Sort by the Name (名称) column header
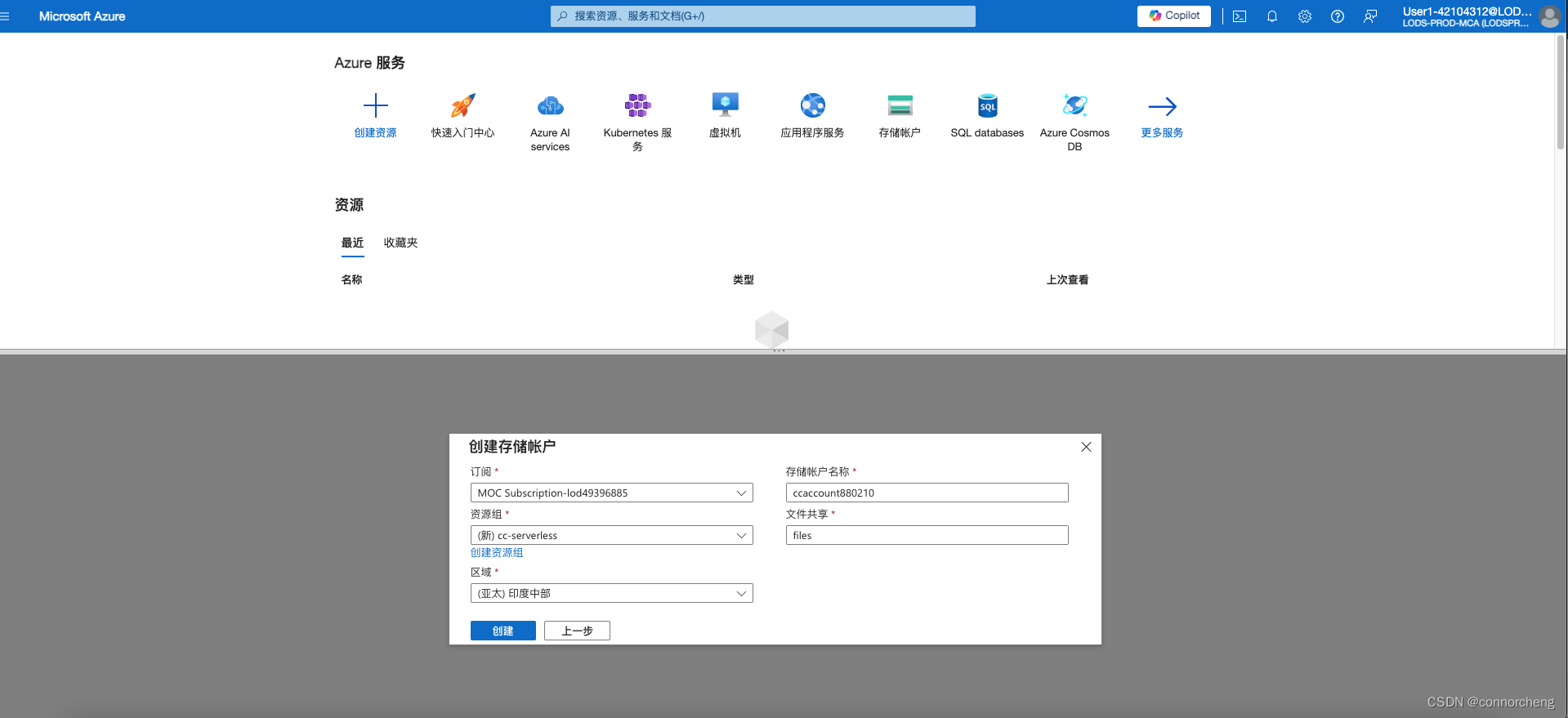The width and height of the screenshot is (1568, 718). click(x=351, y=279)
